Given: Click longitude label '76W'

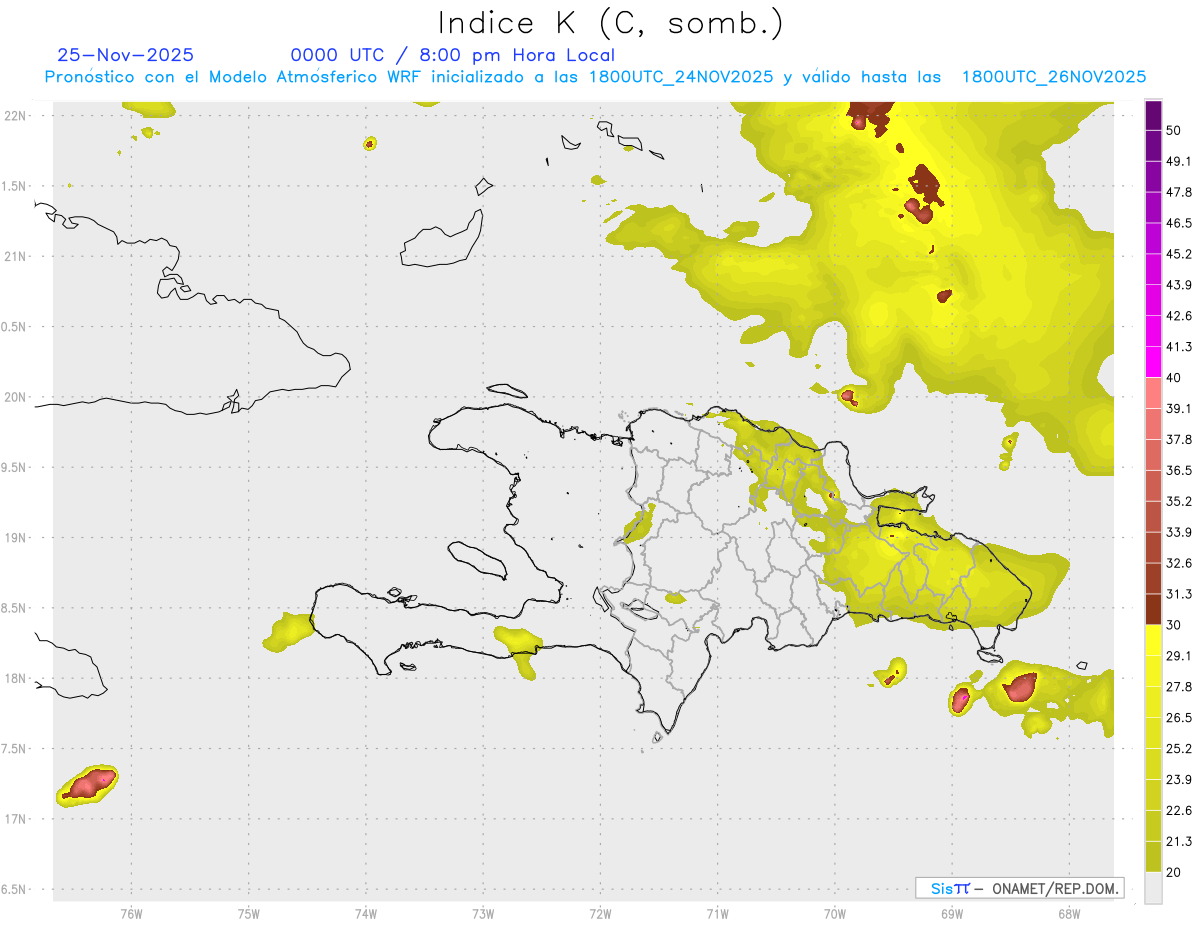Looking at the screenshot, I should pos(131,914).
